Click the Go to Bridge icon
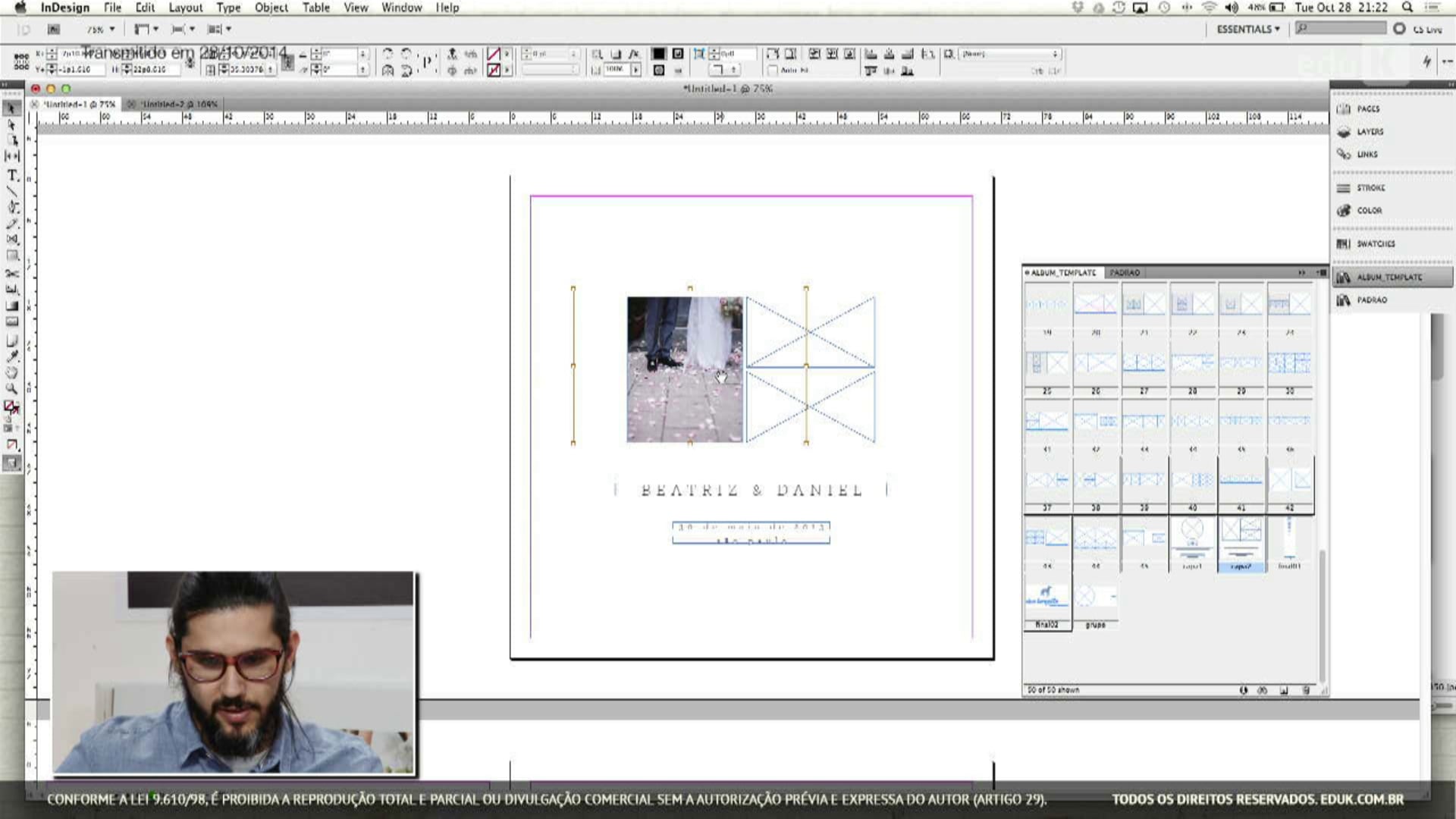The height and width of the screenshot is (819, 1456). [54, 30]
